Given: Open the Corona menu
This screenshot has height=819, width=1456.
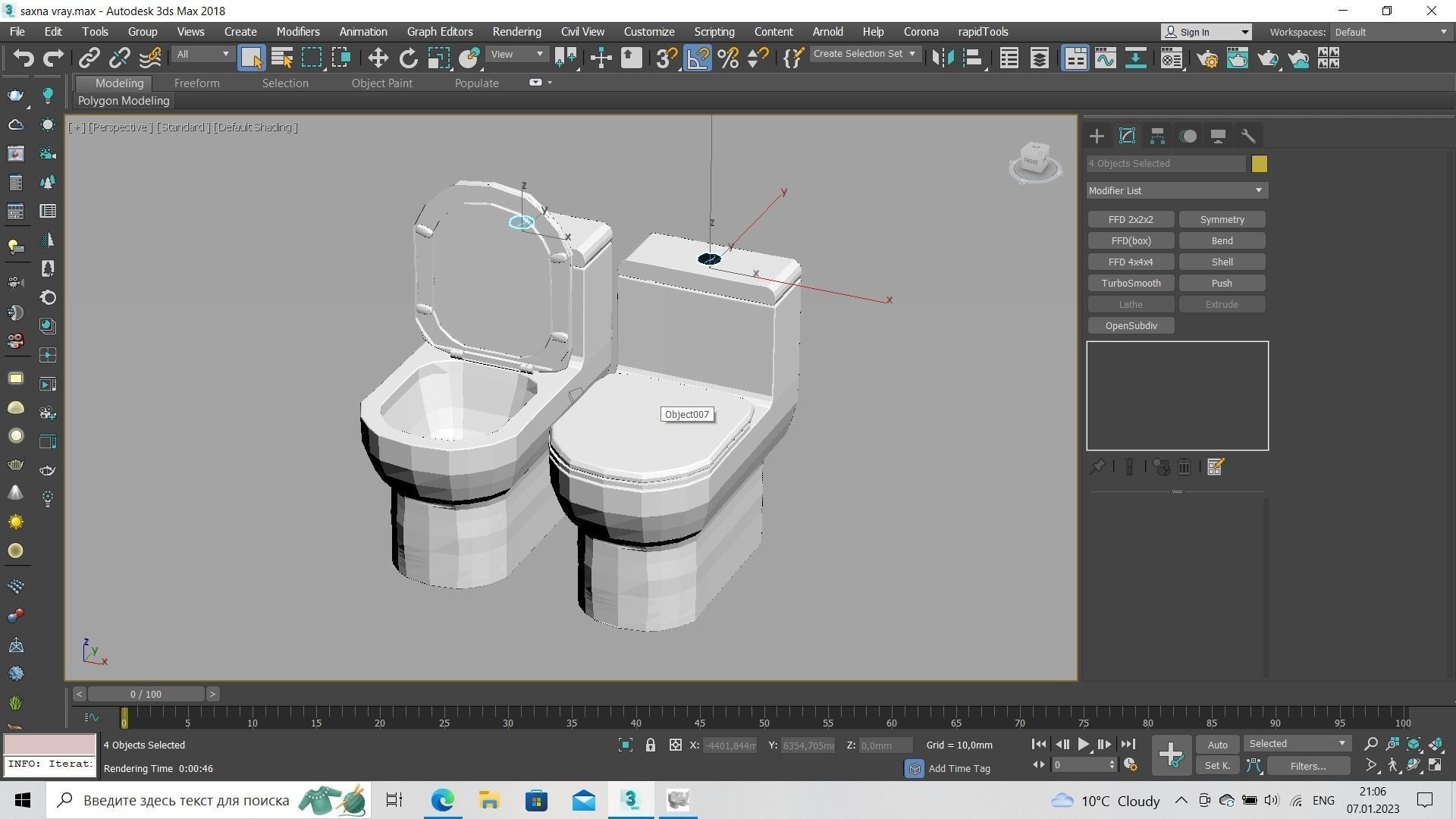Looking at the screenshot, I should 921,32.
